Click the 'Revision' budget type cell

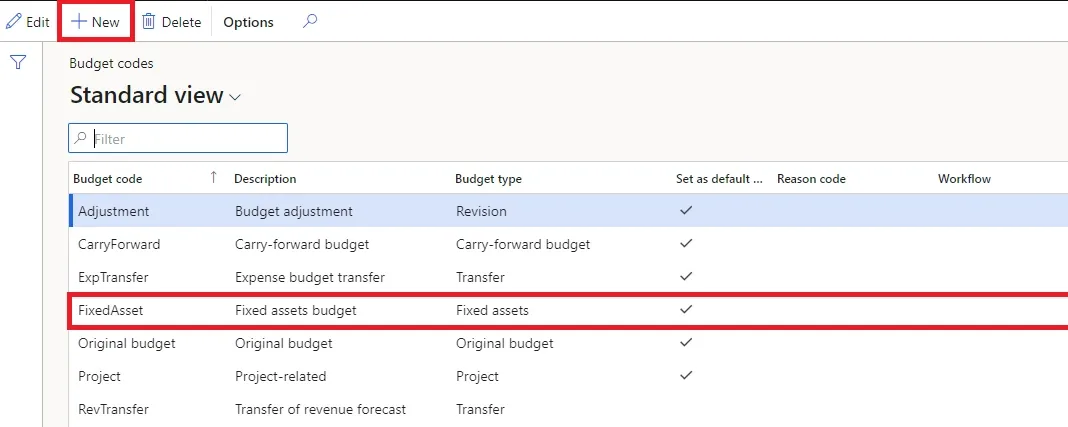click(x=482, y=211)
